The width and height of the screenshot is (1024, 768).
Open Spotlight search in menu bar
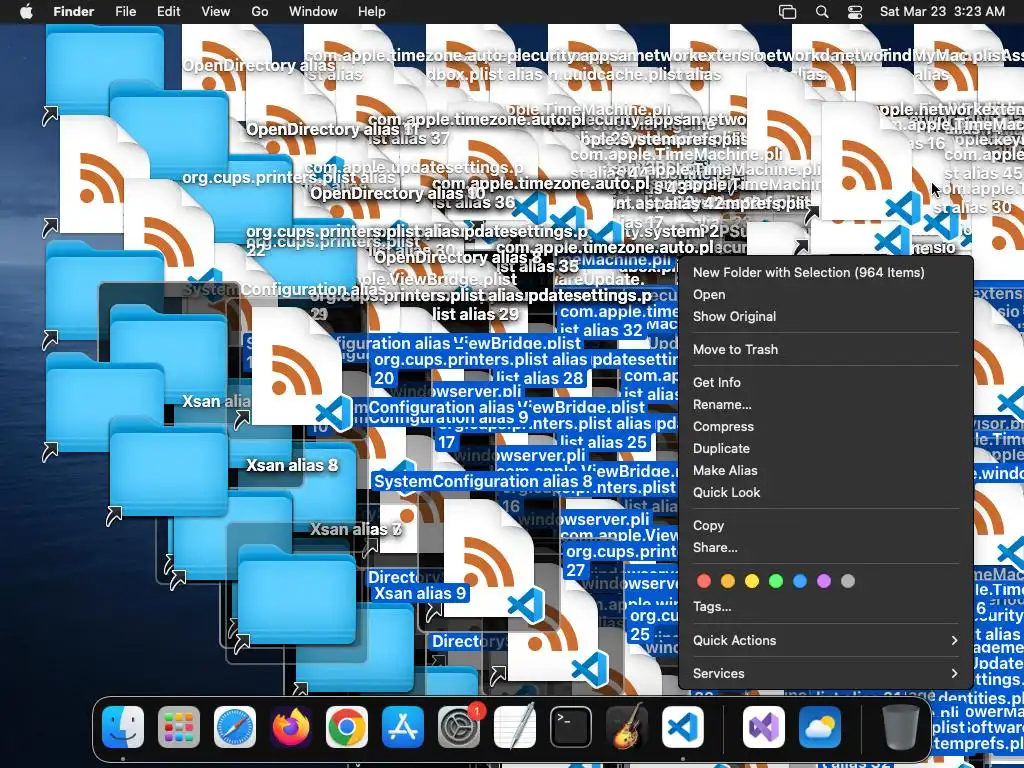[822, 12]
